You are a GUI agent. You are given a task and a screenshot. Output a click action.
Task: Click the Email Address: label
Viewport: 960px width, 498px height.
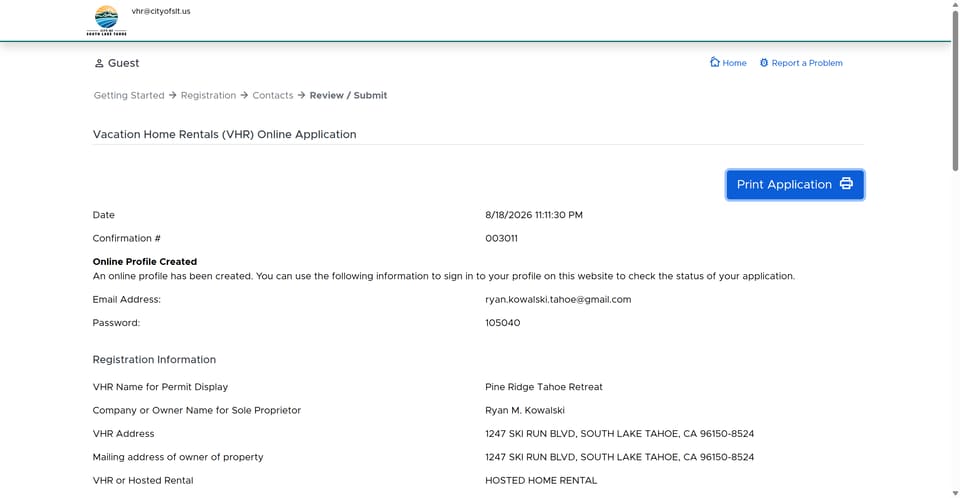click(x=127, y=300)
